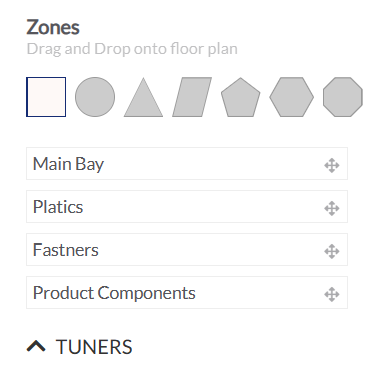Choose the hexagon zone shape
Viewport: 375px width, 386px height.
tap(292, 97)
